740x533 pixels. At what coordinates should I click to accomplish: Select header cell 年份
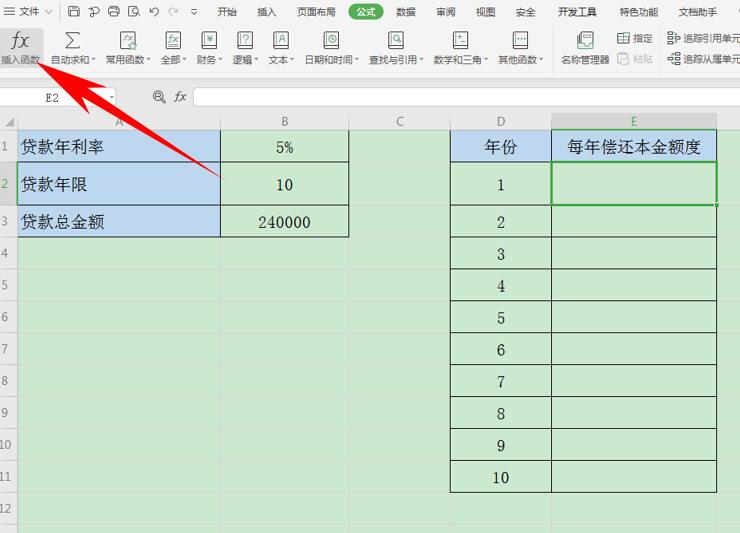pyautogui.click(x=501, y=147)
